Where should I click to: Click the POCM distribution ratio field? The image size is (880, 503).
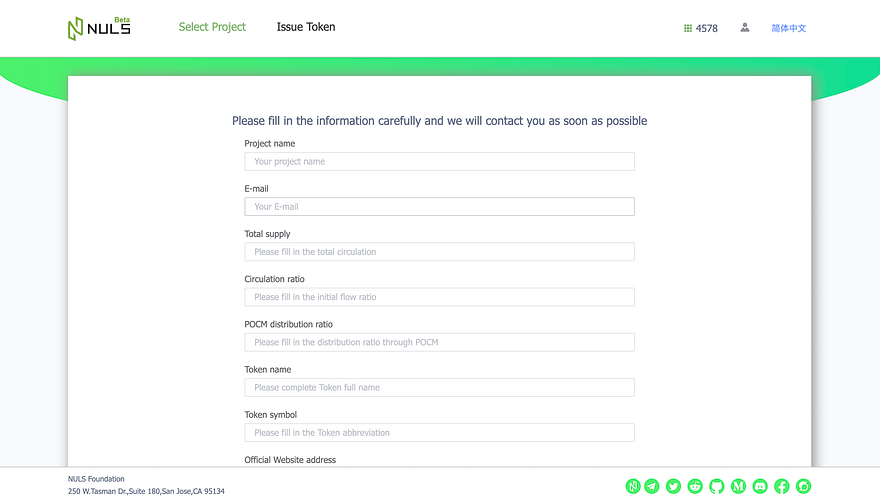(439, 342)
